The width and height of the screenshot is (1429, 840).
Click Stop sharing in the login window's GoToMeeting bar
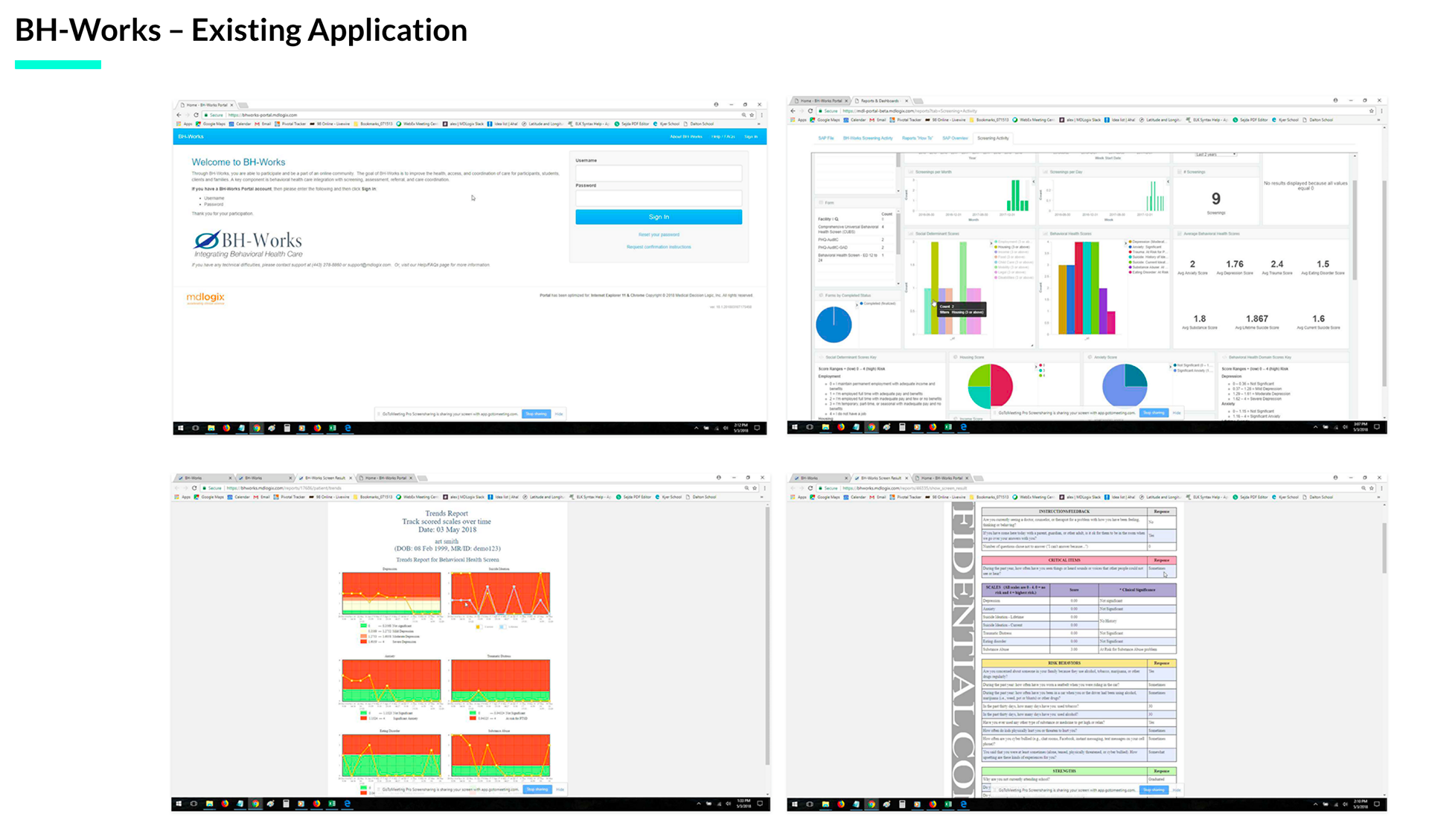[536, 414]
